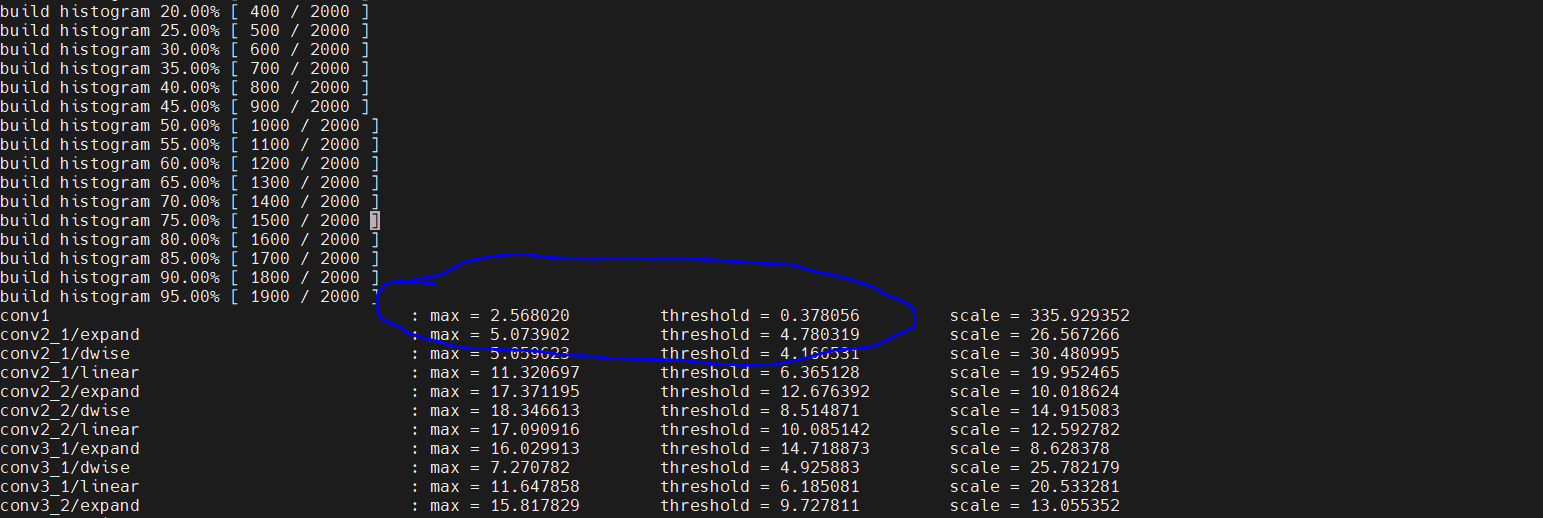Select max value 11.320697
Image resolution: width=1543 pixels, height=518 pixels.
pyautogui.click(x=535, y=372)
